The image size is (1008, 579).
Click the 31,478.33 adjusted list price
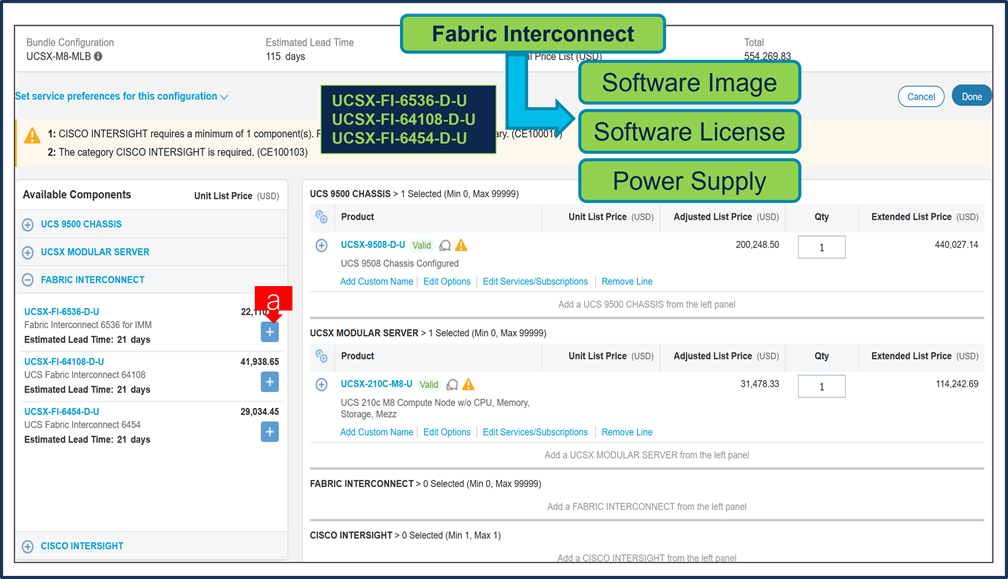[x=760, y=384]
